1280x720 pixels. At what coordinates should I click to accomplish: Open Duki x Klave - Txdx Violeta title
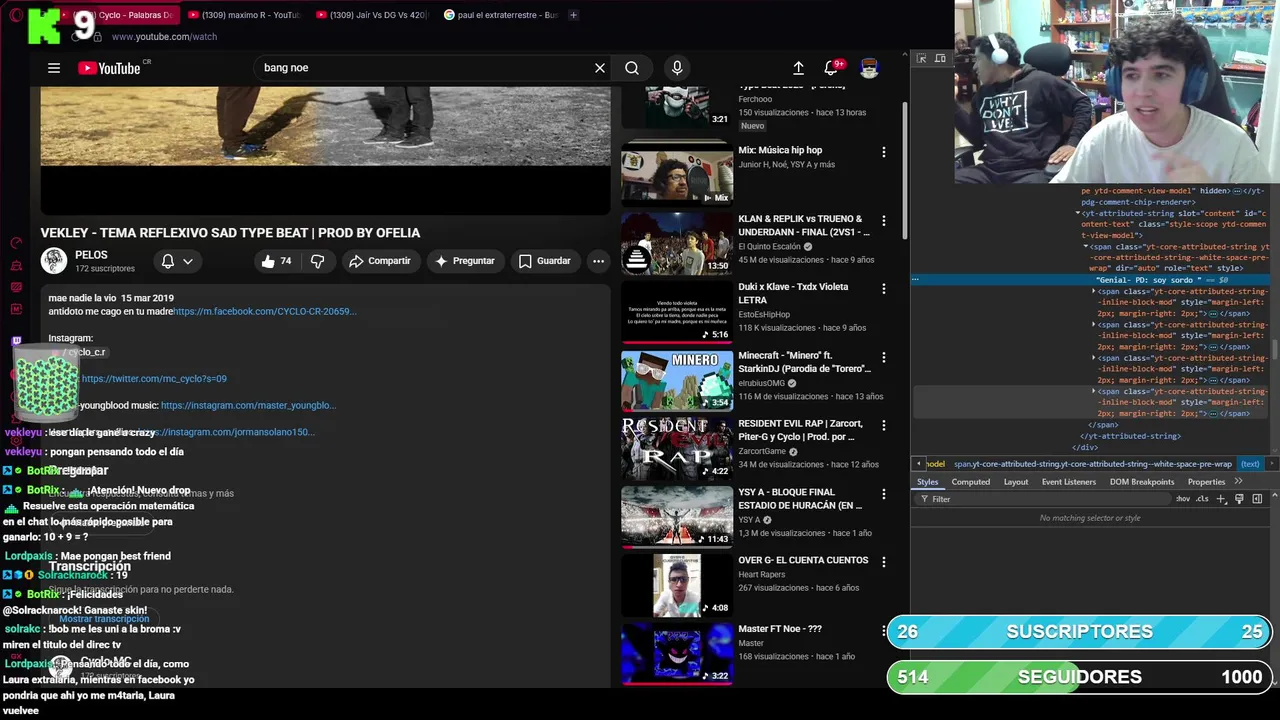tap(793, 293)
